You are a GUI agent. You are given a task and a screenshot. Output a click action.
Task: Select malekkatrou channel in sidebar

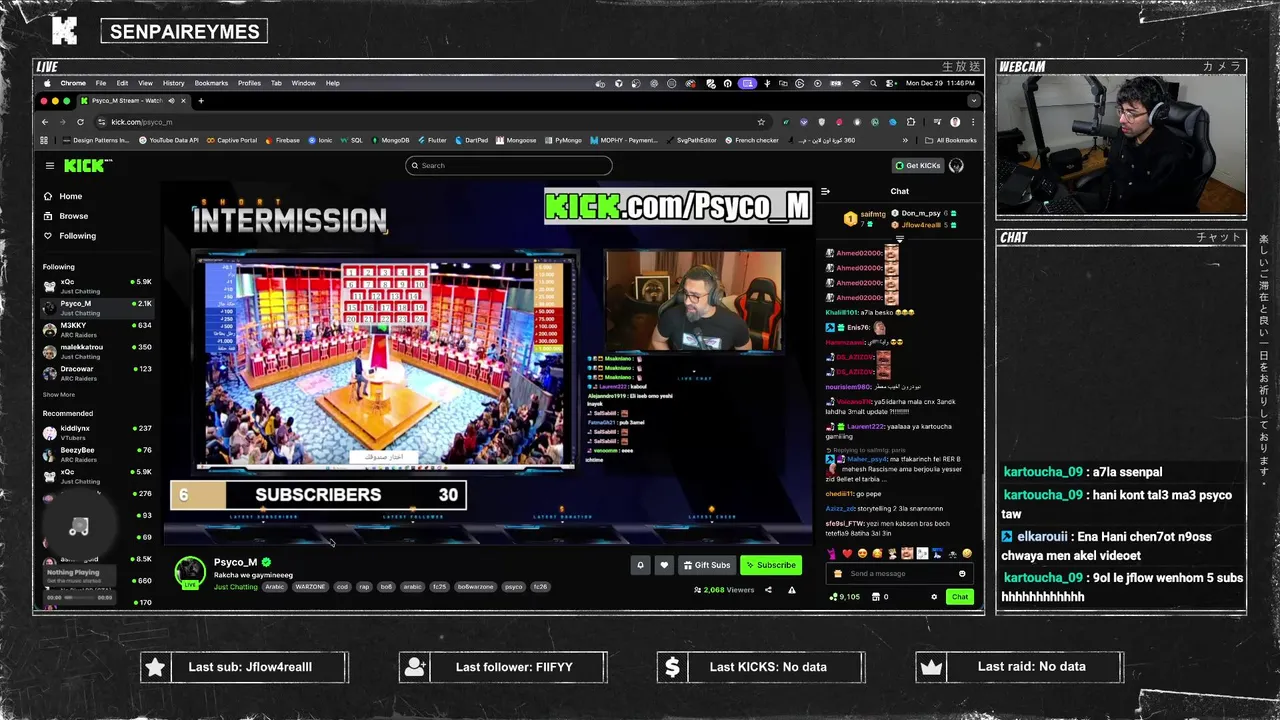point(97,350)
